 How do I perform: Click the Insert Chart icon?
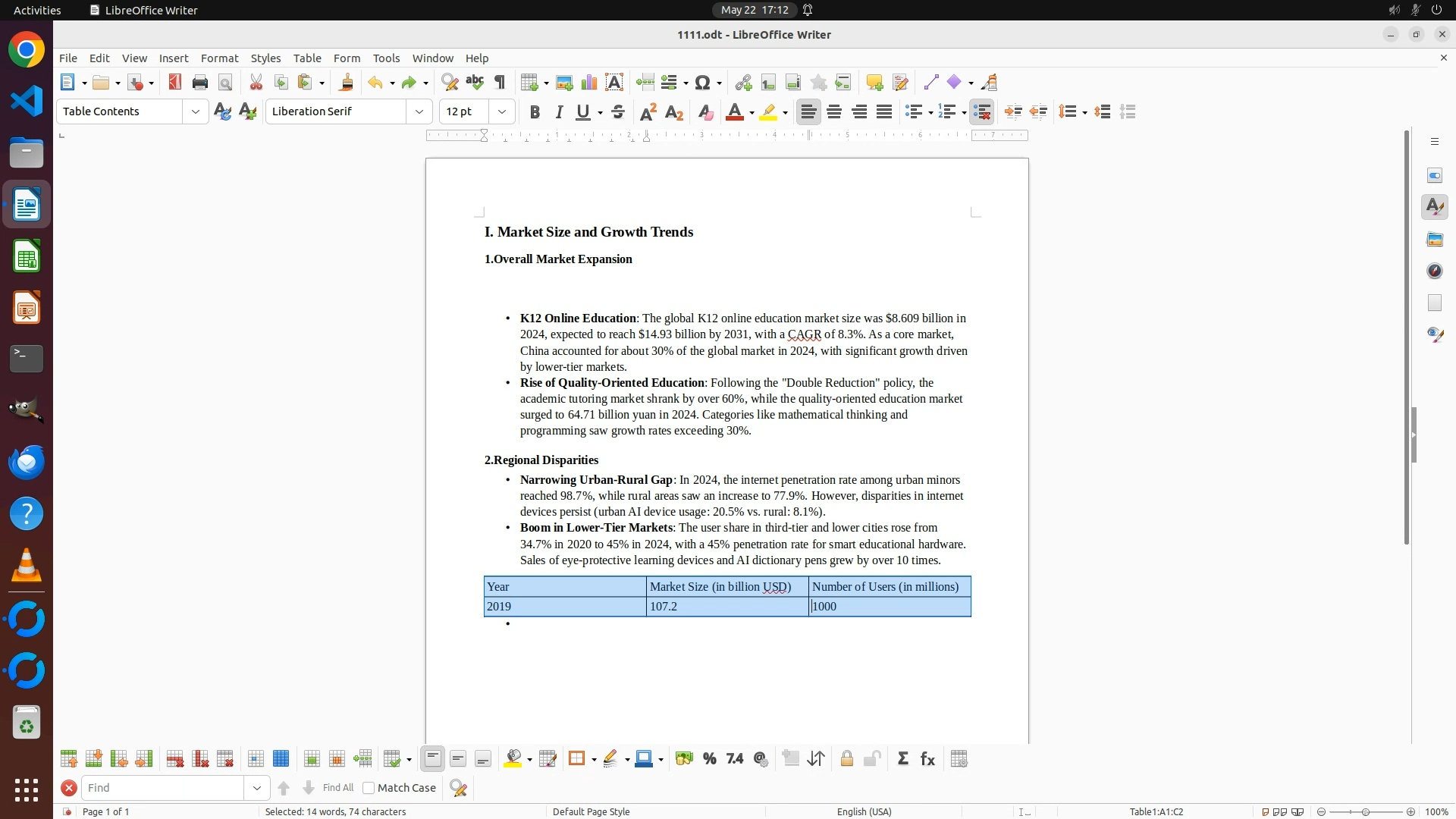coord(589,83)
